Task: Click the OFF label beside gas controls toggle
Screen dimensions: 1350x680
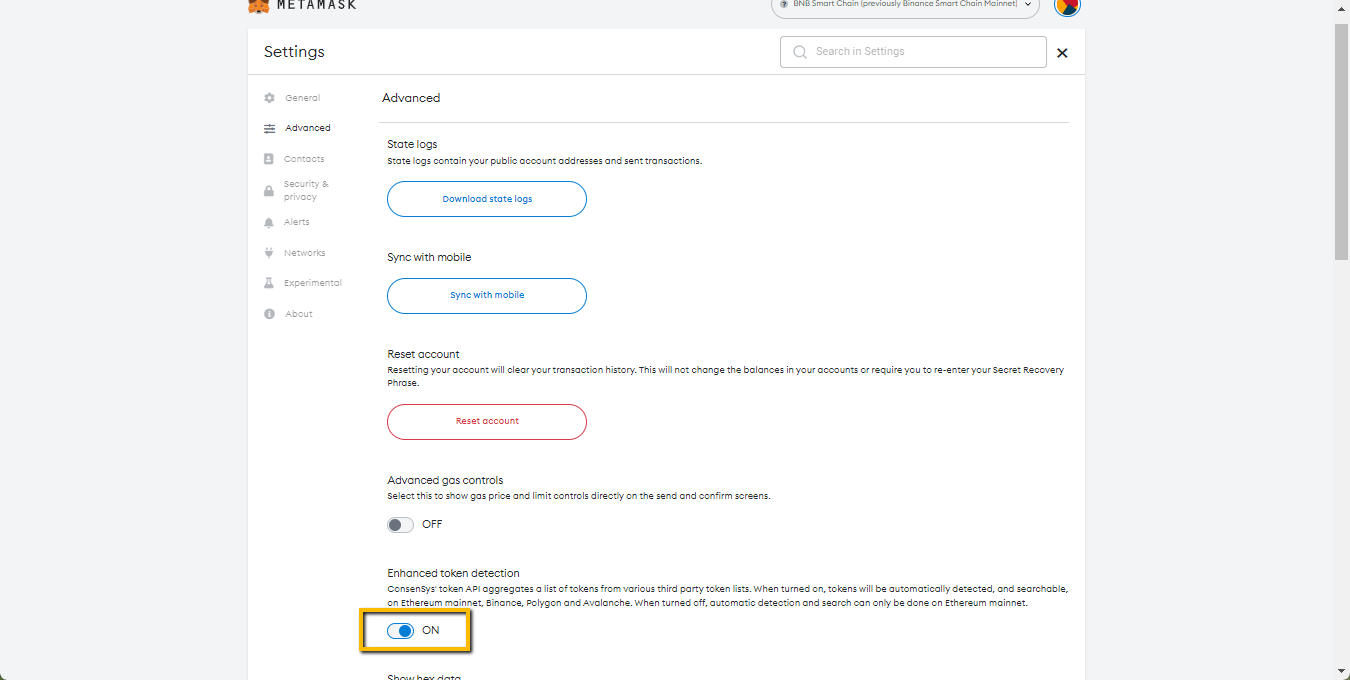Action: coord(432,525)
